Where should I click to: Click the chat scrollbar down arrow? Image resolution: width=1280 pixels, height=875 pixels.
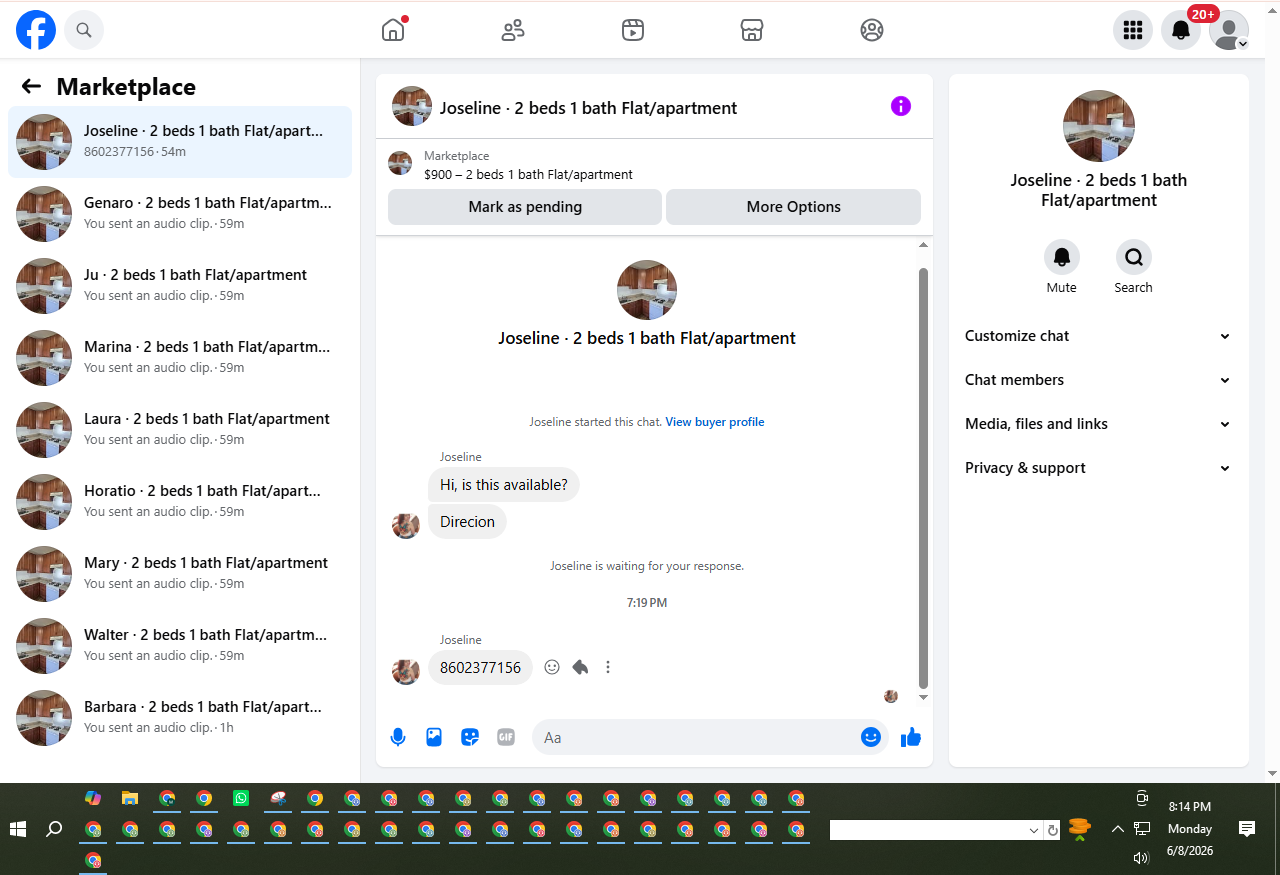point(923,697)
